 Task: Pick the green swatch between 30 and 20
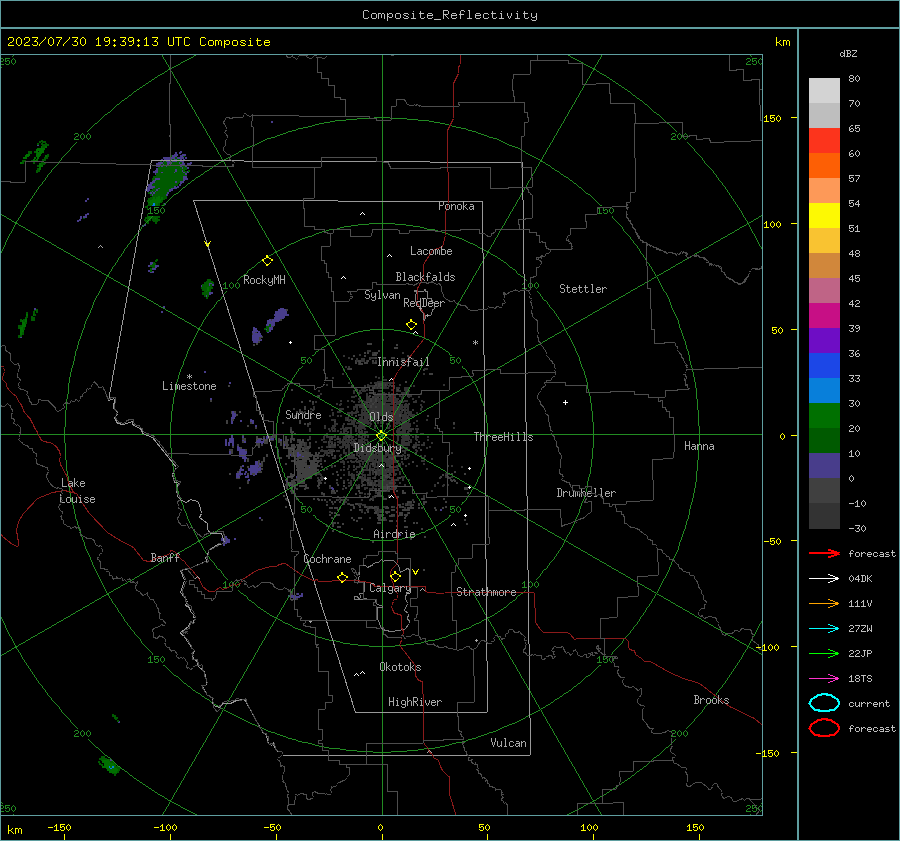(824, 416)
